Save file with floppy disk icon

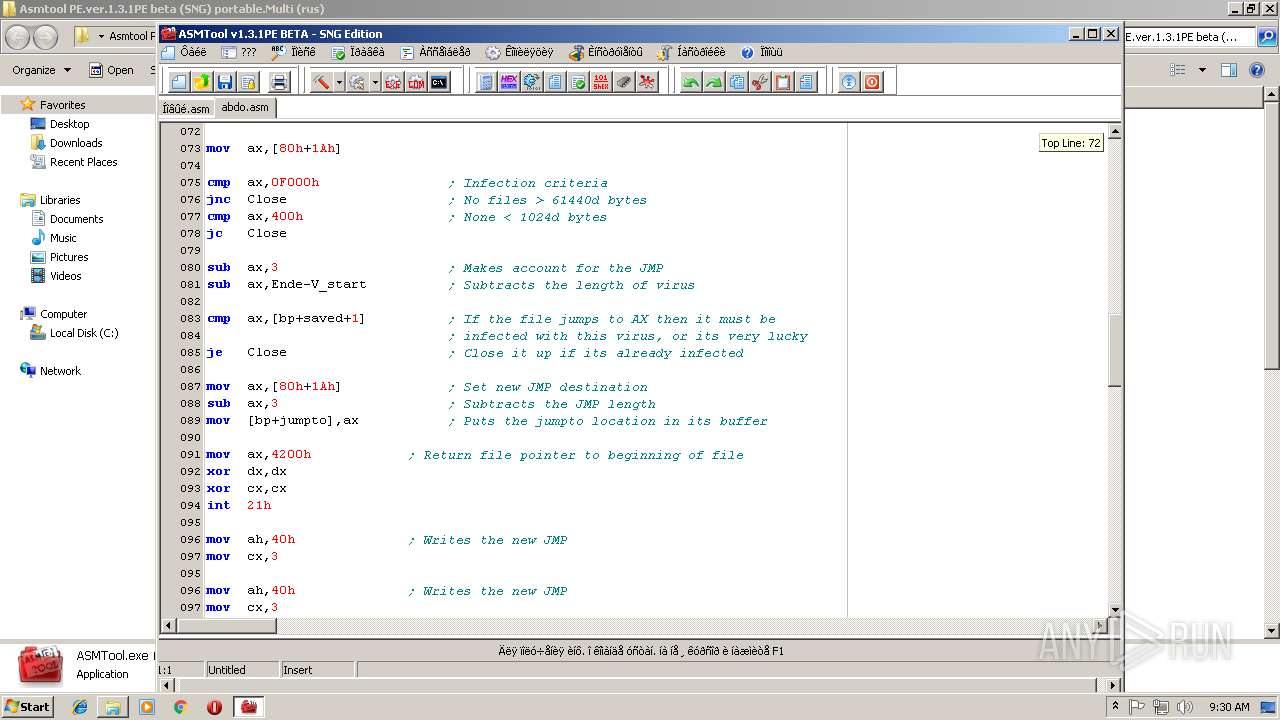coord(225,82)
